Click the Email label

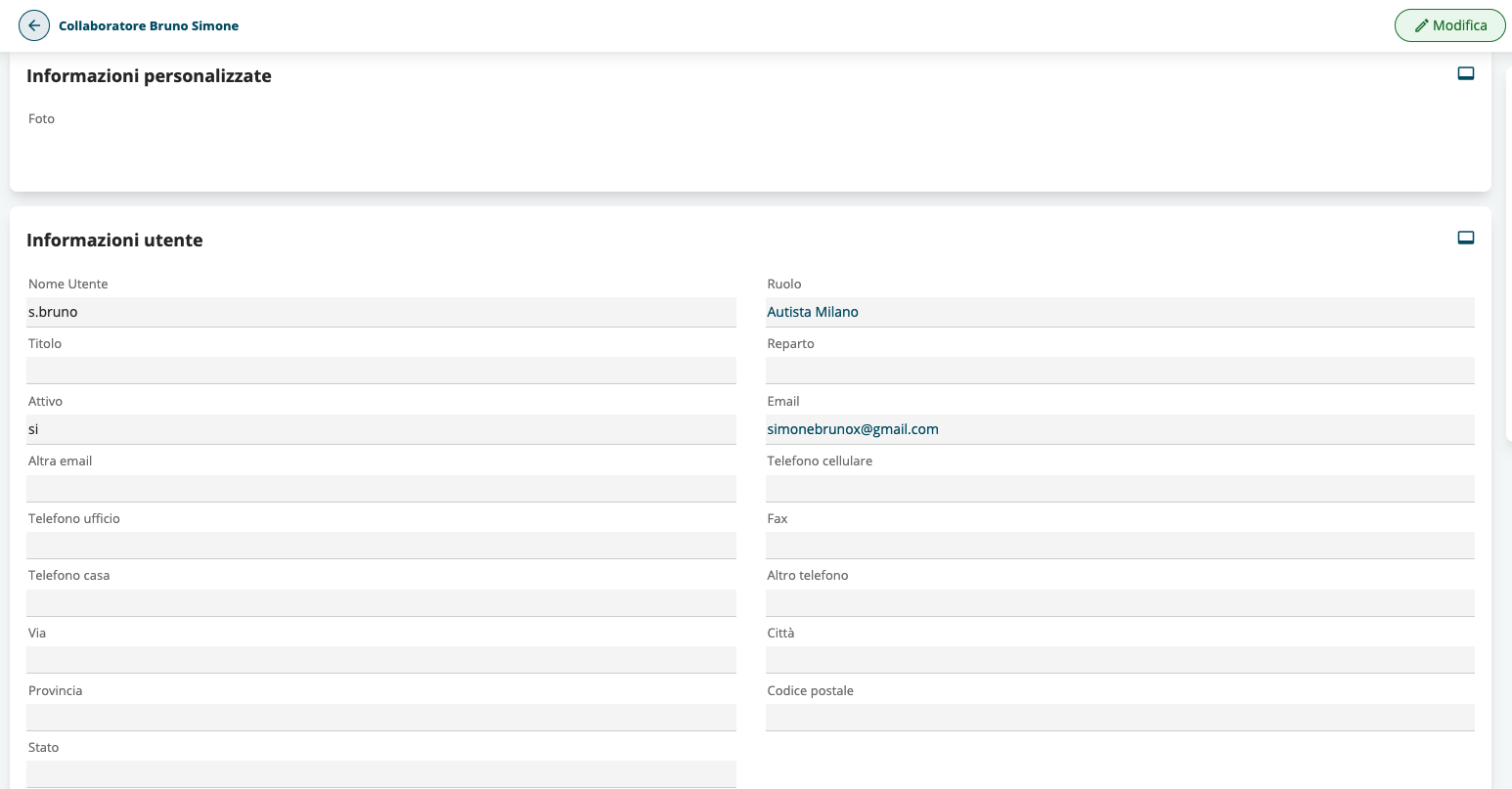[x=783, y=401]
